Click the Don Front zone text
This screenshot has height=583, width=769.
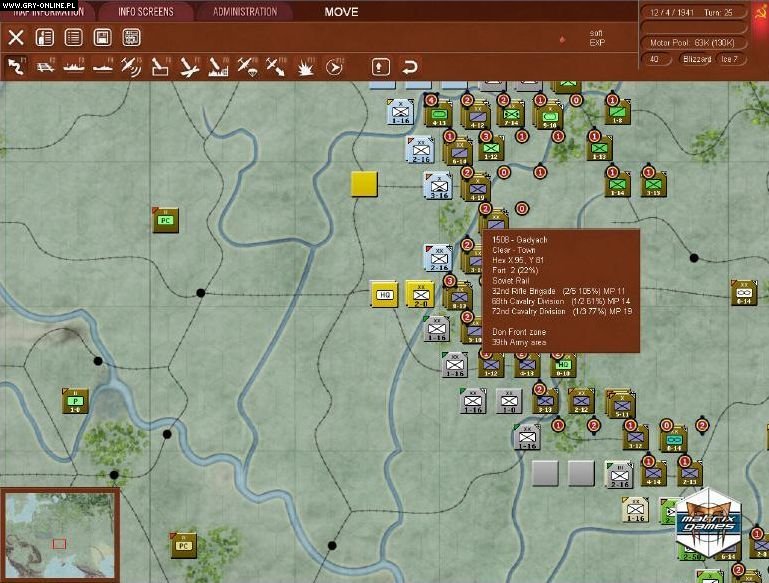519,332
